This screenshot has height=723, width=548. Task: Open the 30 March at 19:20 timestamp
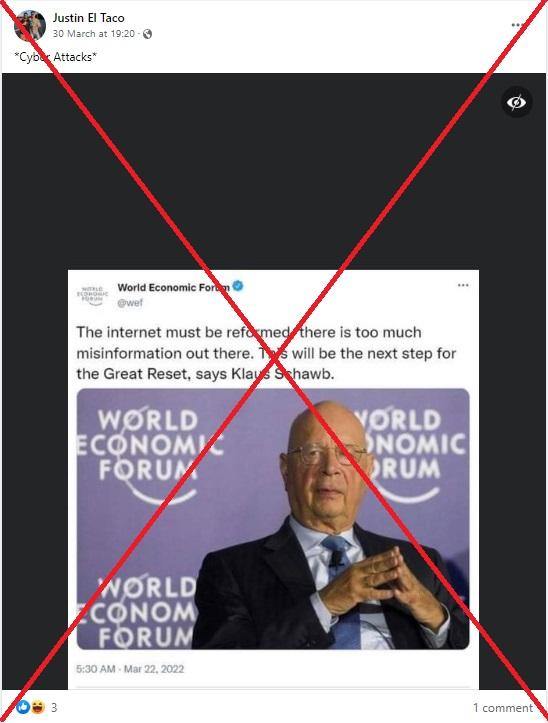click(x=94, y=34)
